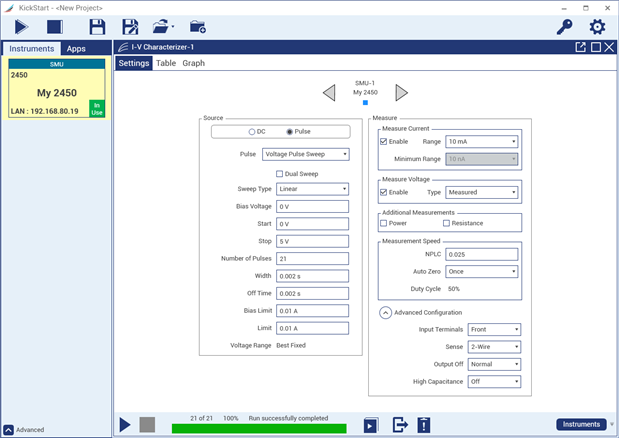Screen dimensions: 619x438
Task: Click the Save project icon in toolbar
Action: 97,27
